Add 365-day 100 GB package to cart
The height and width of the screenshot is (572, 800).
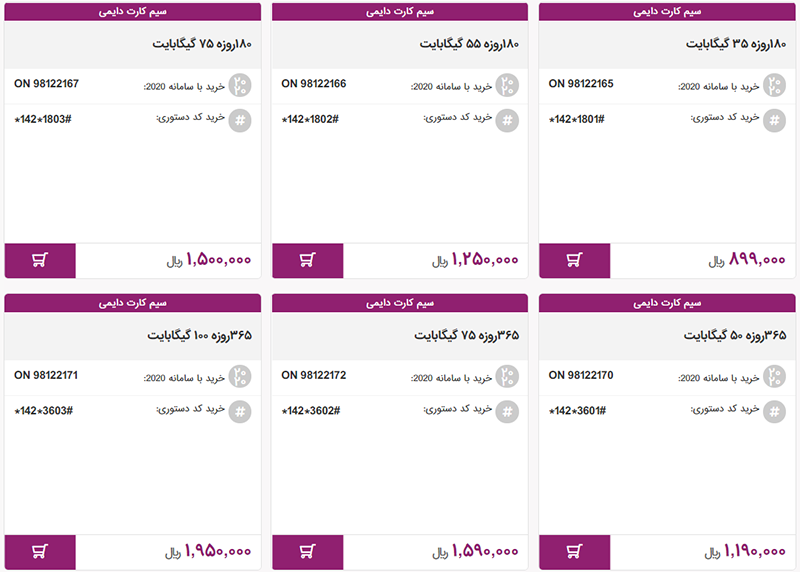tap(40, 552)
